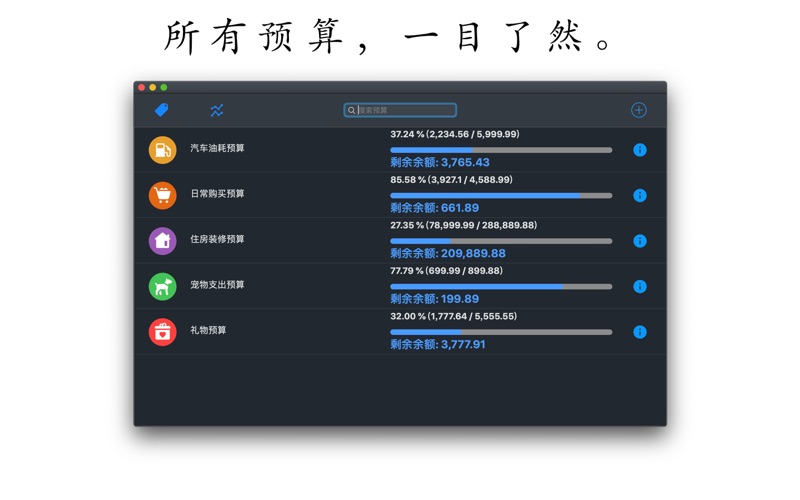Click the magnifier icon in search box
Image resolution: width=800 pixels, height=500 pixels.
pyautogui.click(x=351, y=110)
